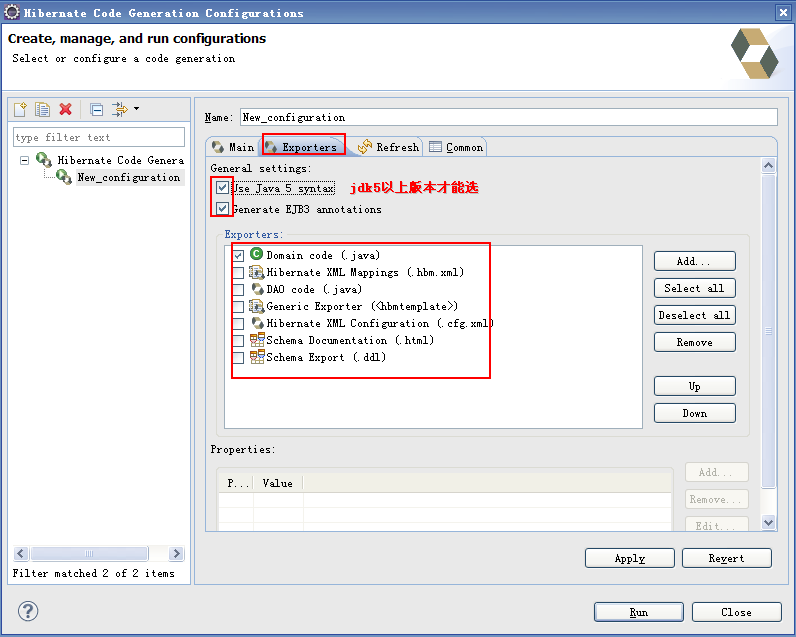796x637 pixels.
Task: Click the Select all button
Action: coord(694,288)
